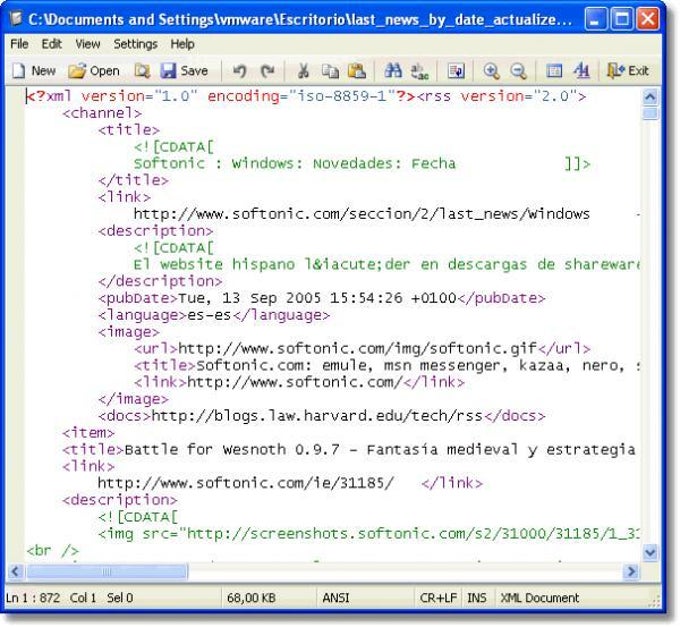Click the pubDate 'Tue, 13 Sep 2005' line

(321, 298)
